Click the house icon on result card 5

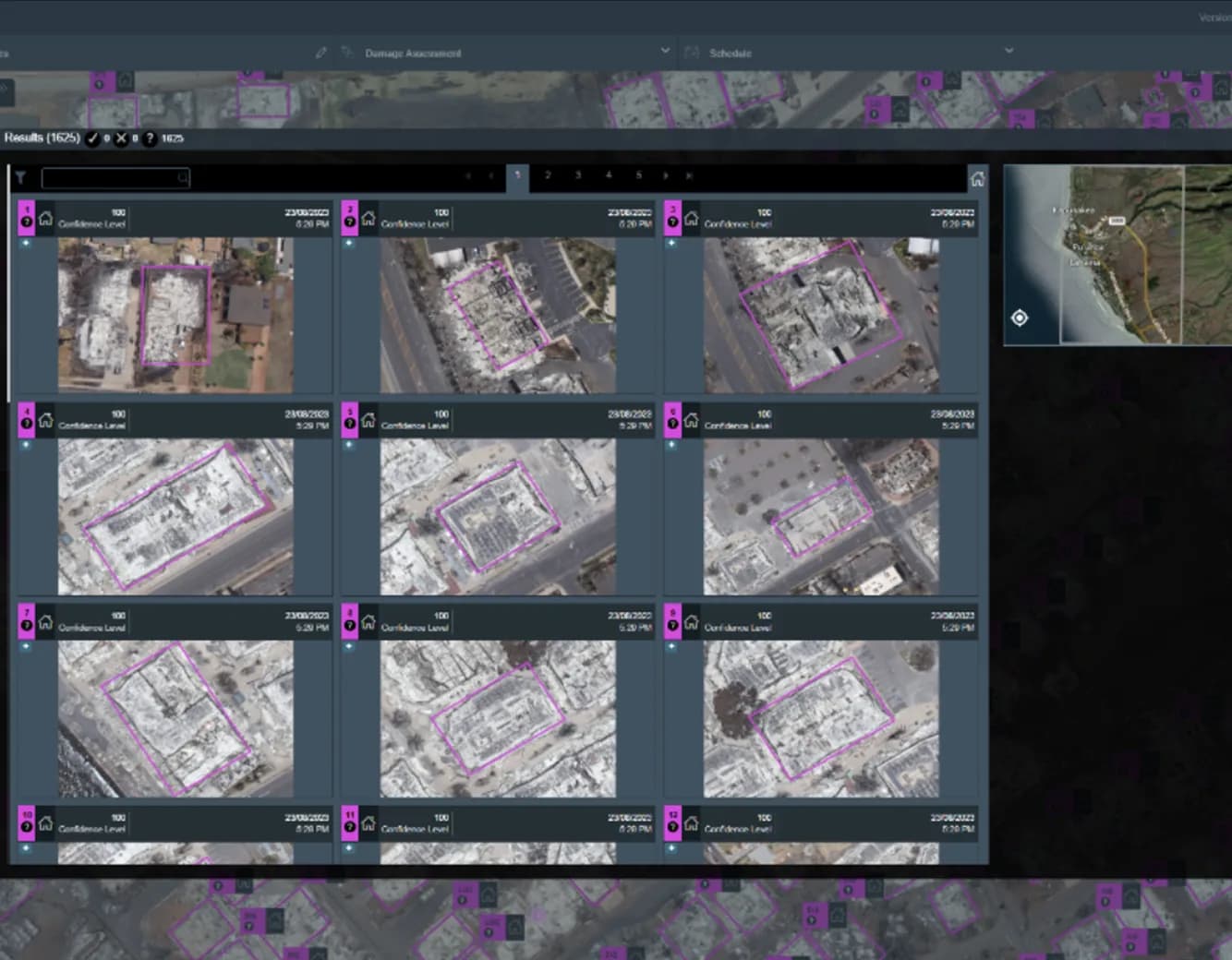368,420
